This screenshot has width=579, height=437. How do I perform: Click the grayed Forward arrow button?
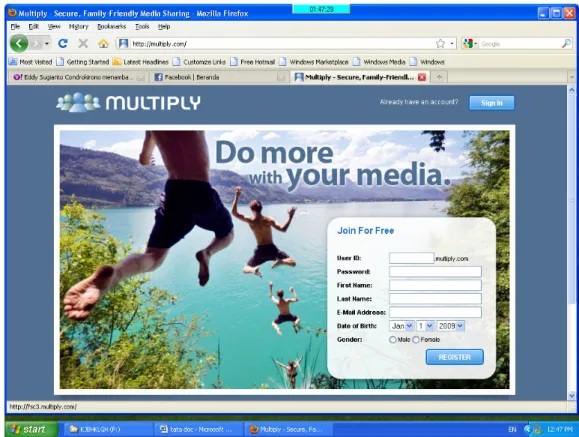point(36,44)
